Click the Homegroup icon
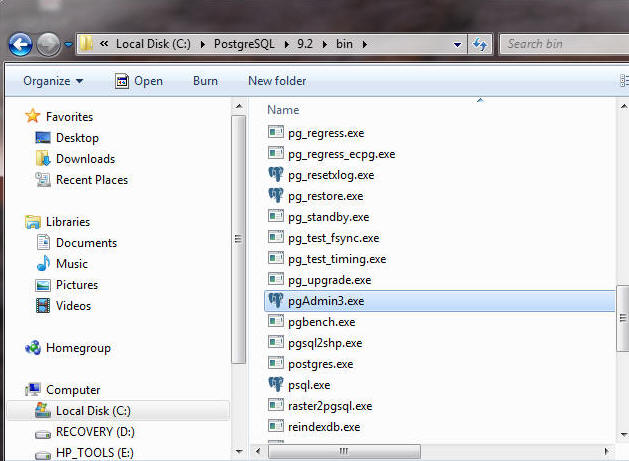This screenshot has height=461, width=629. click(32, 348)
